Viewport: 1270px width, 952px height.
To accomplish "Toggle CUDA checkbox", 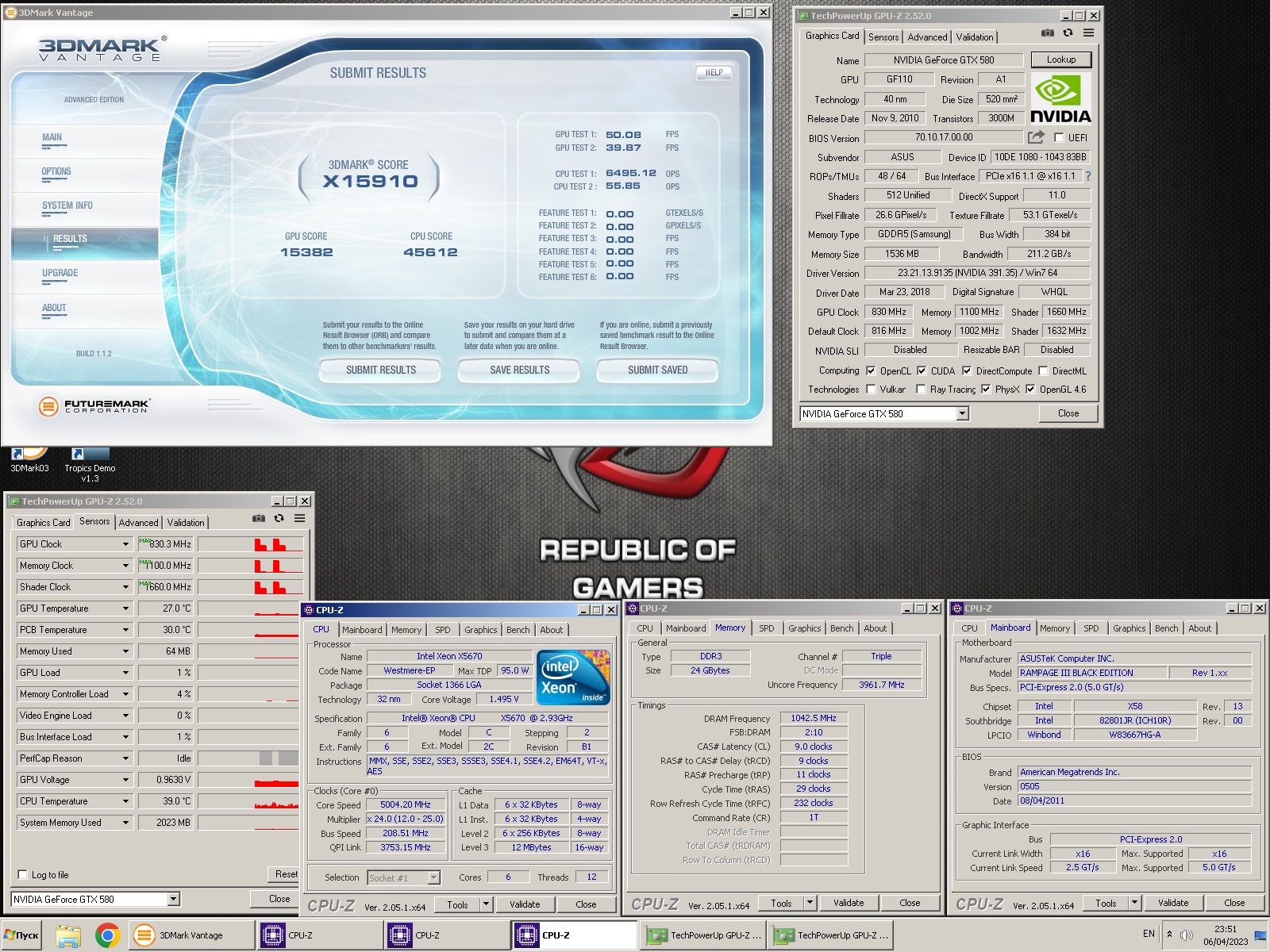I will (922, 370).
